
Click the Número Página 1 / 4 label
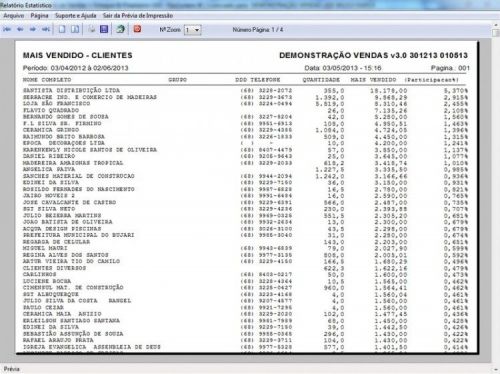(258, 30)
